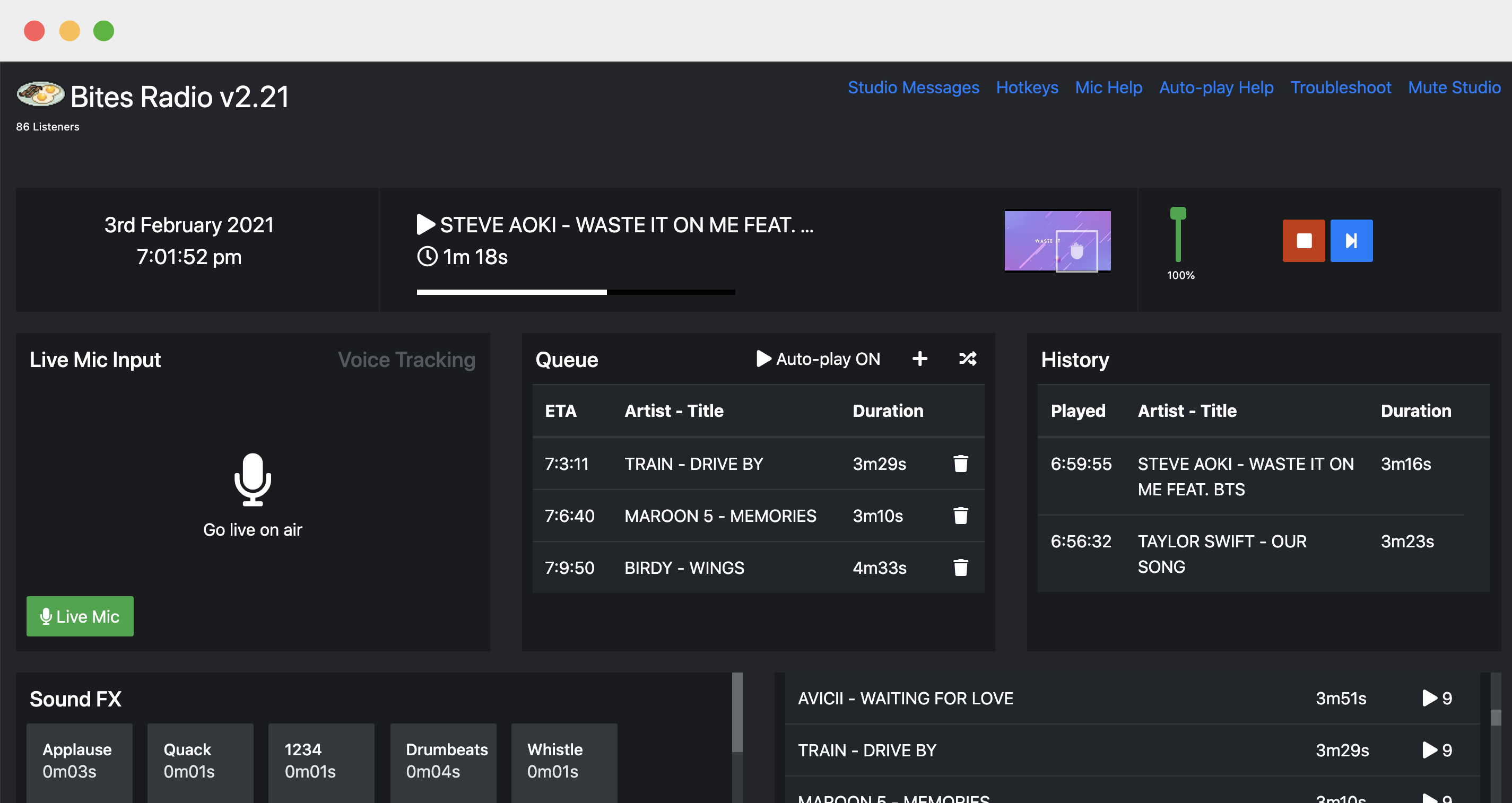Open Studio Messages link
1512x803 pixels.
click(x=913, y=88)
